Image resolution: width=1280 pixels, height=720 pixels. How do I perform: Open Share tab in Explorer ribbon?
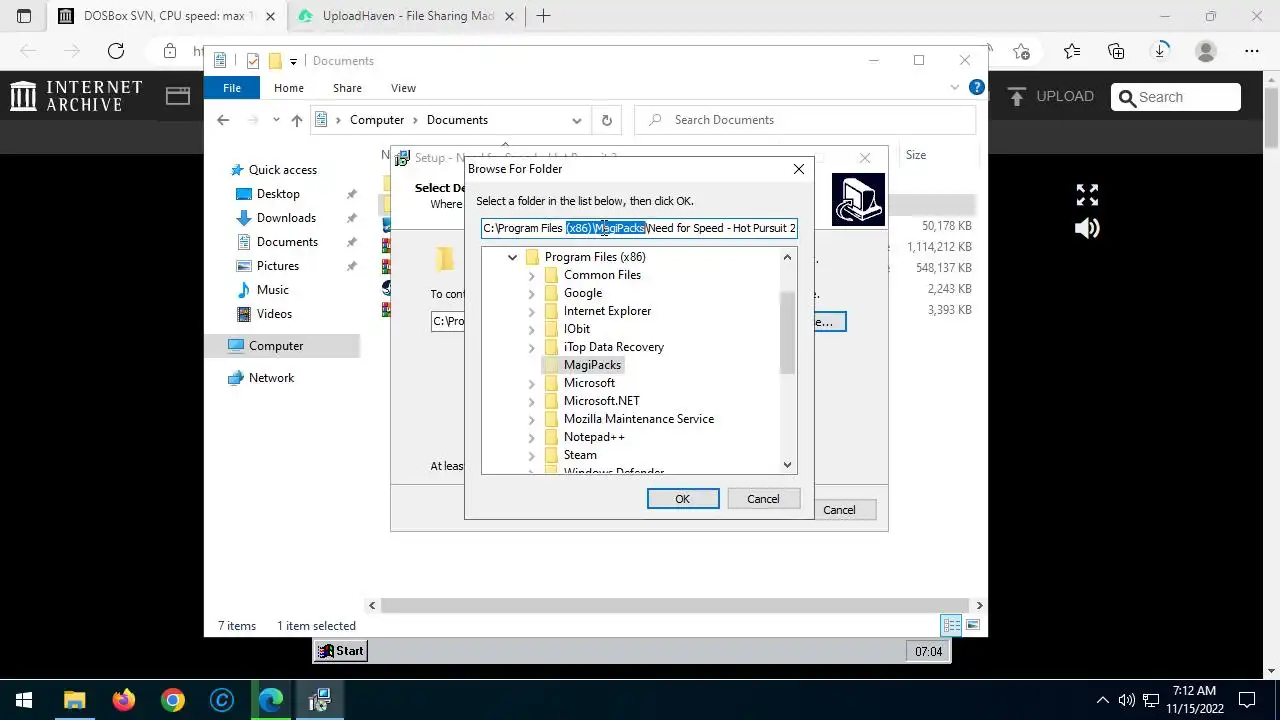coord(347,88)
